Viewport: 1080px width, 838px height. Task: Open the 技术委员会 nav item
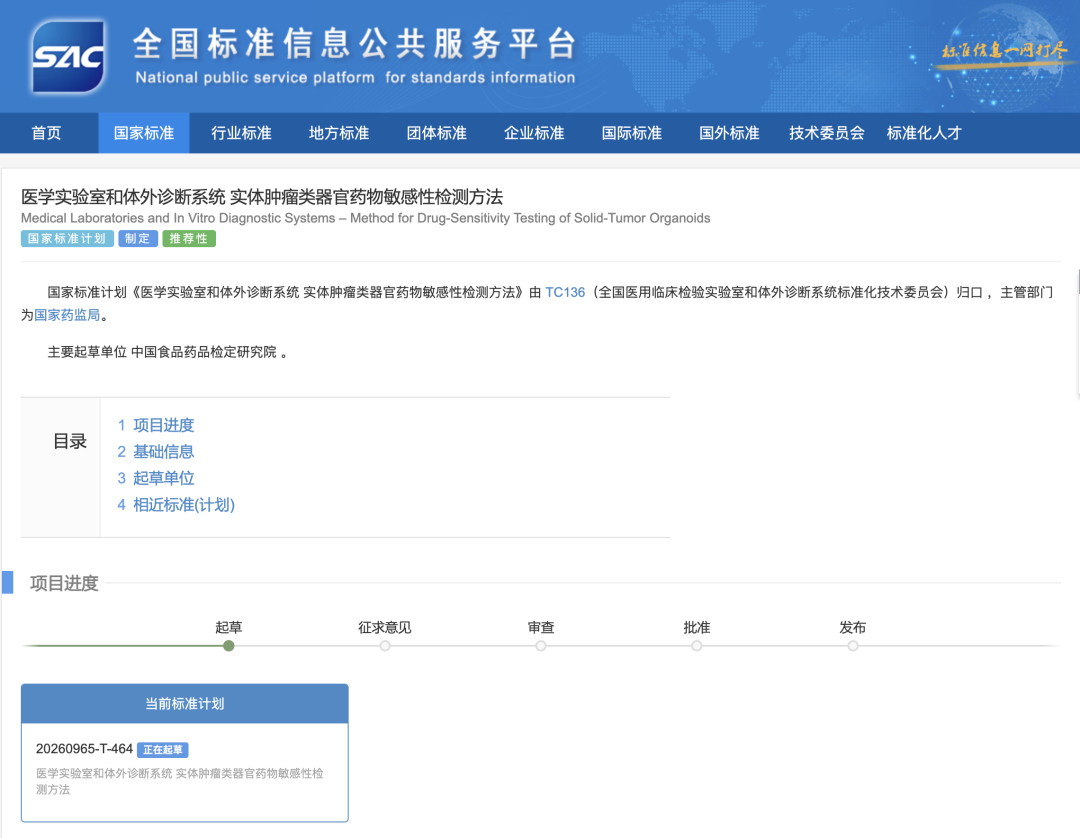tap(827, 133)
